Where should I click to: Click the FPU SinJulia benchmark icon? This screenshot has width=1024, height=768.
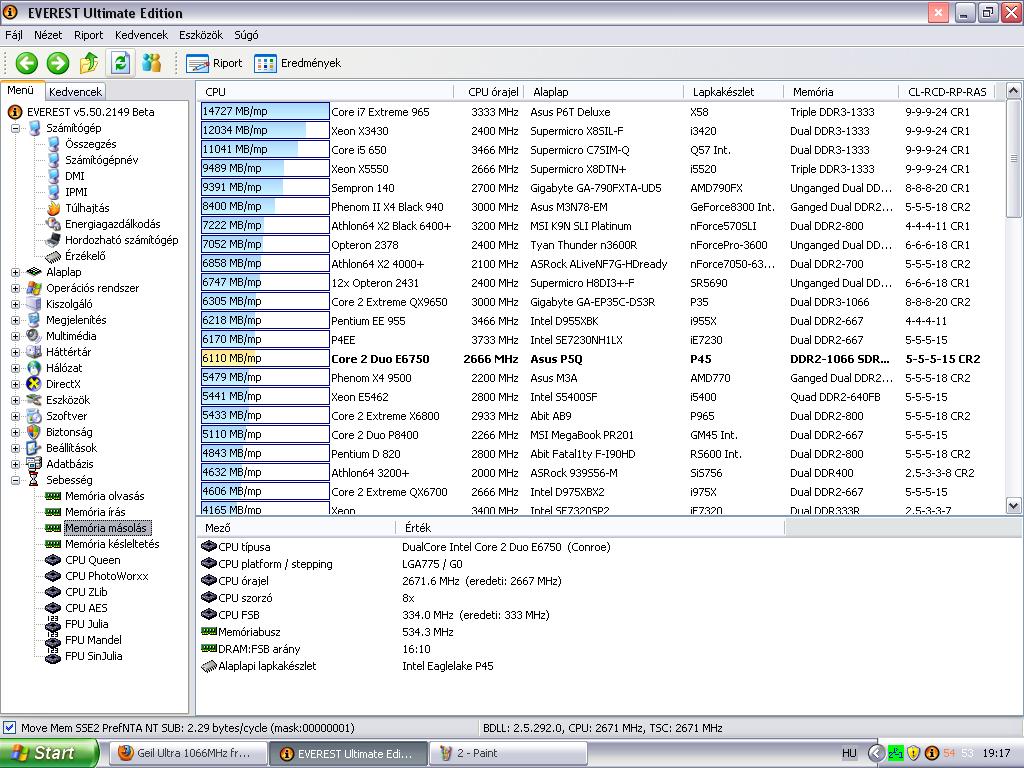click(x=53, y=656)
